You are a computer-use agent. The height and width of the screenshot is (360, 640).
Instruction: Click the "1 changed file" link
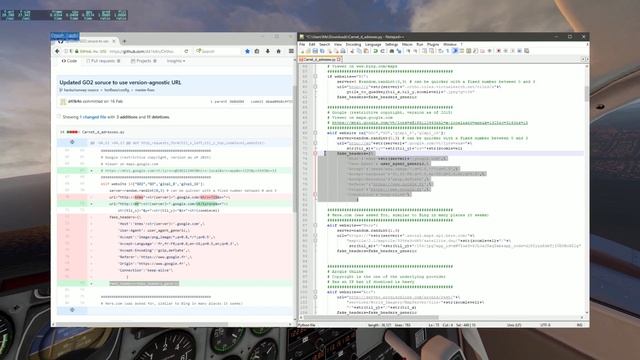[93, 117]
